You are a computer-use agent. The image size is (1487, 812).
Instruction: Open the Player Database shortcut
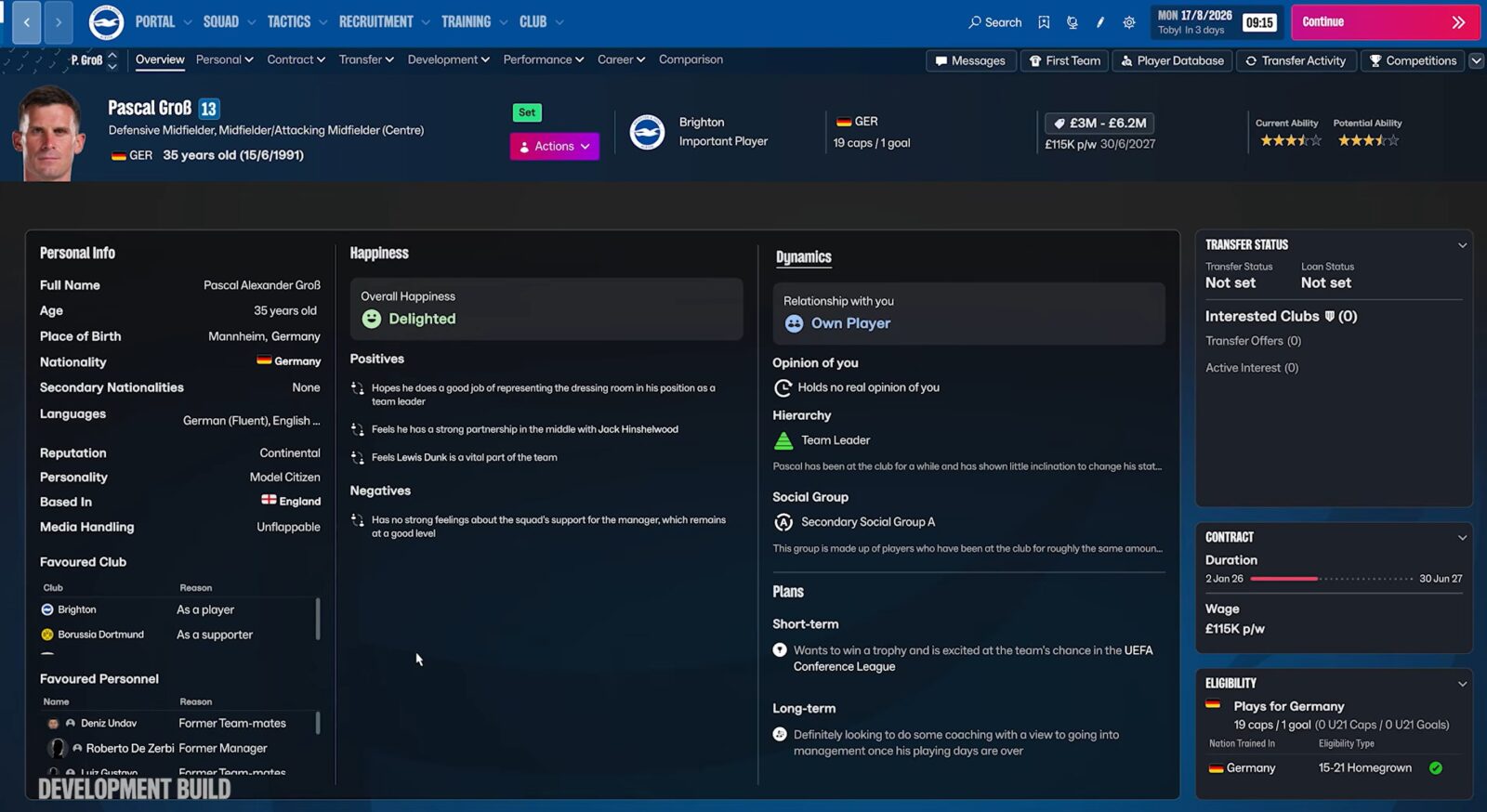tap(1172, 60)
